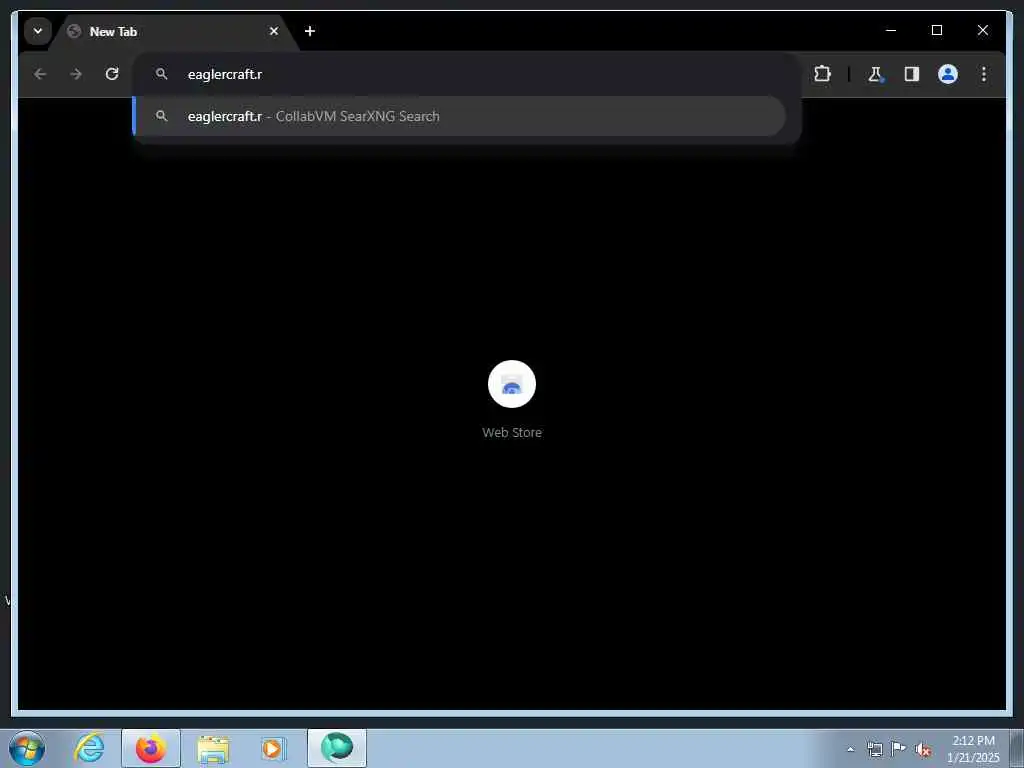Go back with the back arrow
Image resolution: width=1024 pixels, height=768 pixels.
(40, 74)
